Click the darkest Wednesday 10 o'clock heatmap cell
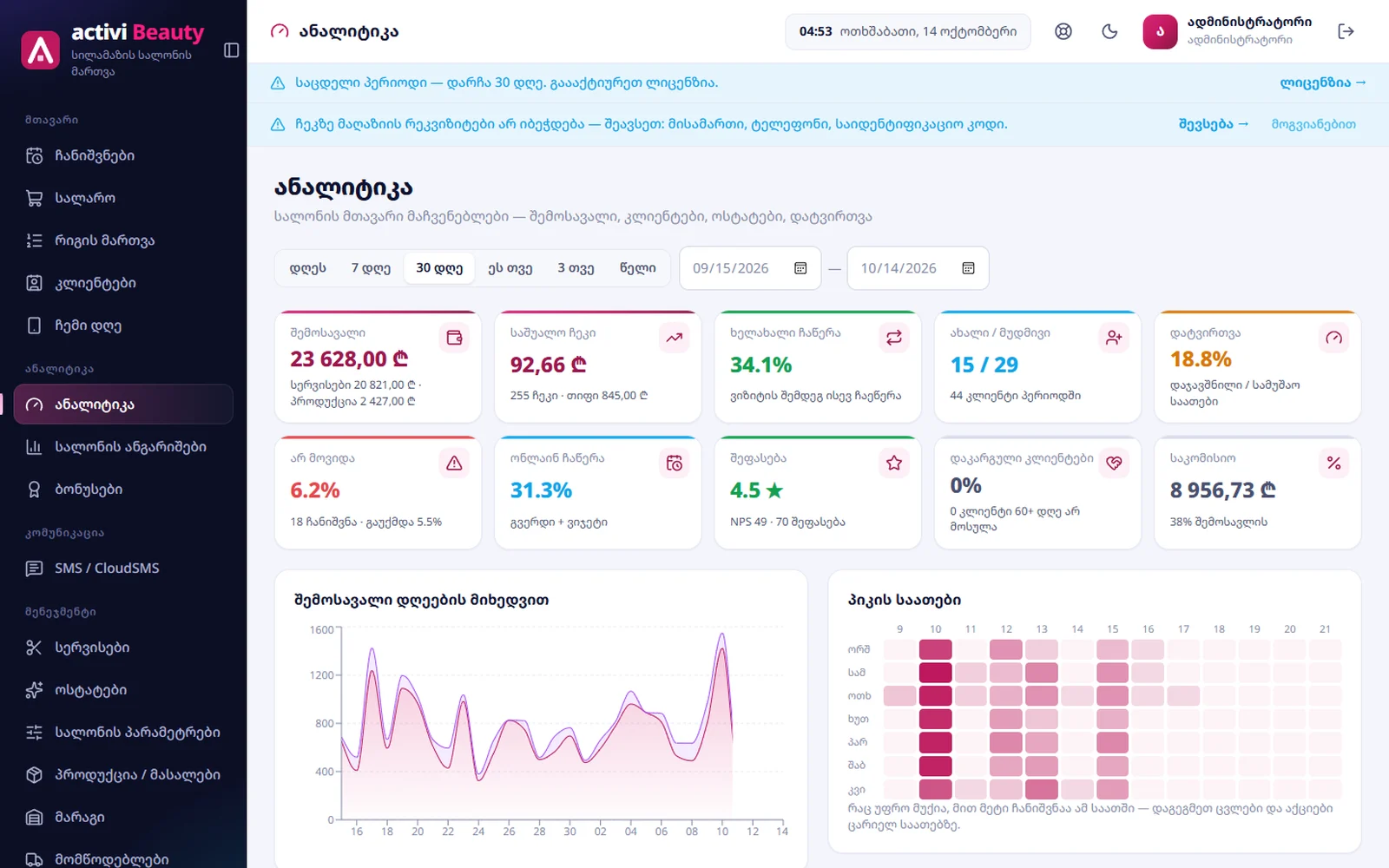This screenshot has height=868, width=1389. pyautogui.click(x=935, y=695)
